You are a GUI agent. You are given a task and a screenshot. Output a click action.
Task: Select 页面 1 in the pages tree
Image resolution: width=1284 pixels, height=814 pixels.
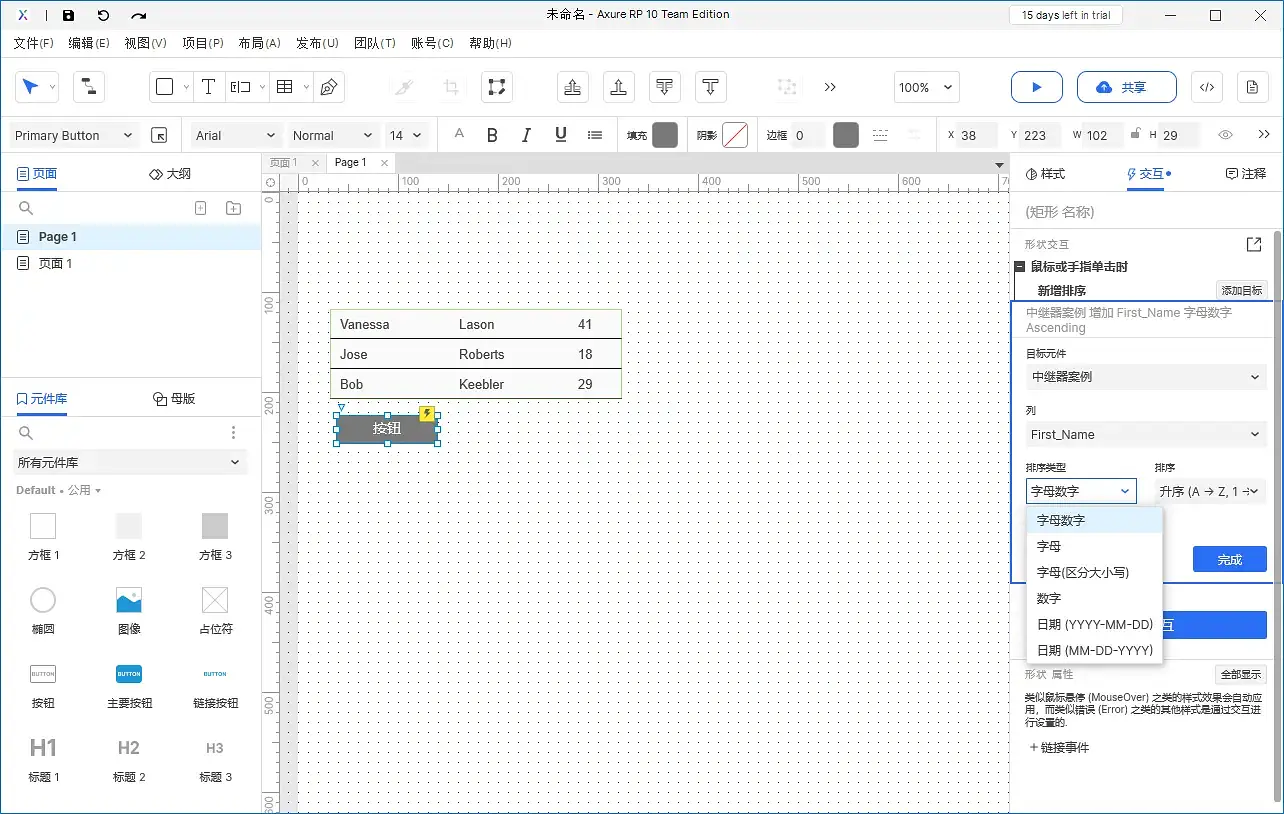coord(56,263)
